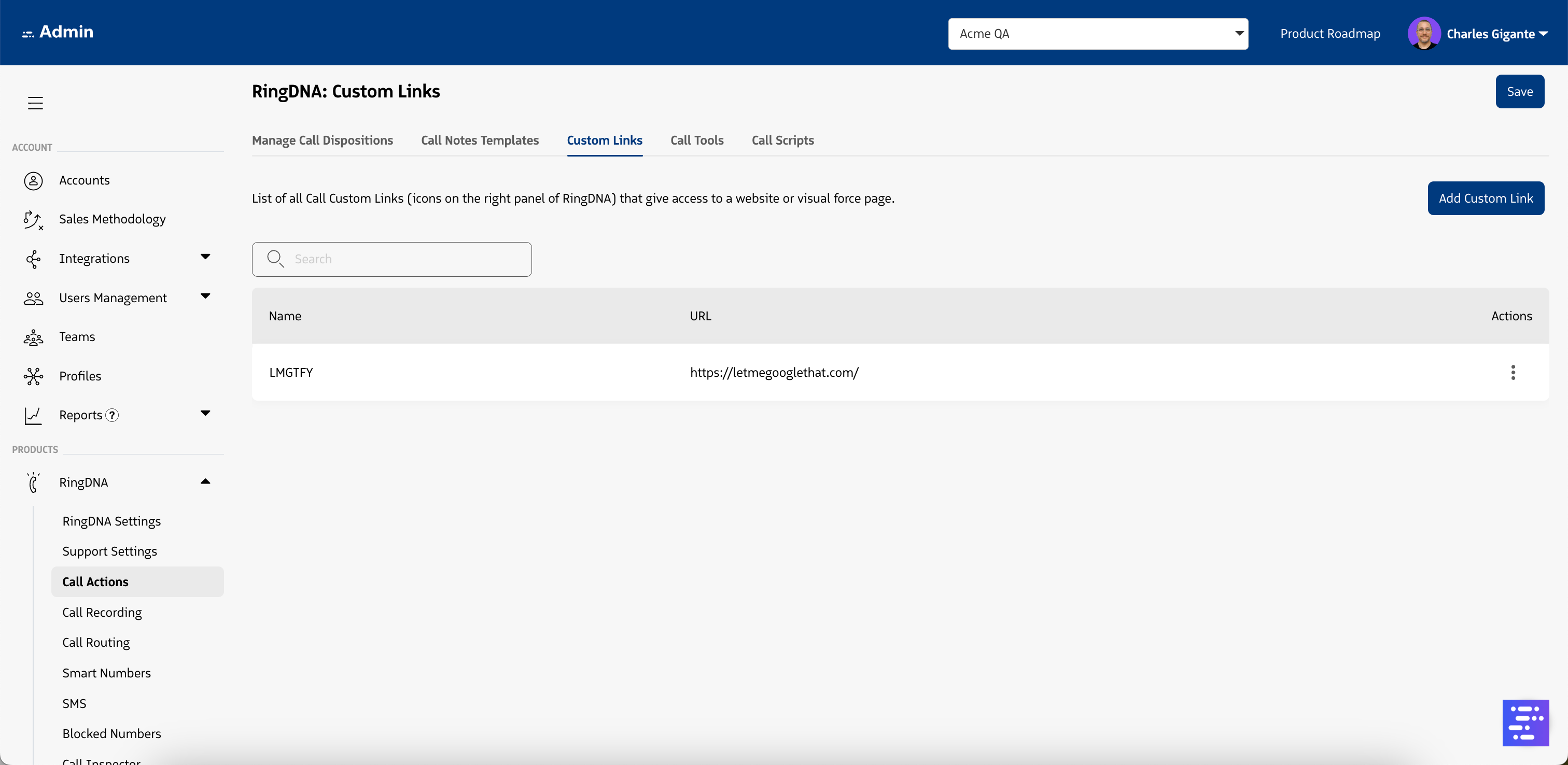Click the hamburger menu icon in sidebar
Image resolution: width=1568 pixels, height=765 pixels.
point(35,103)
